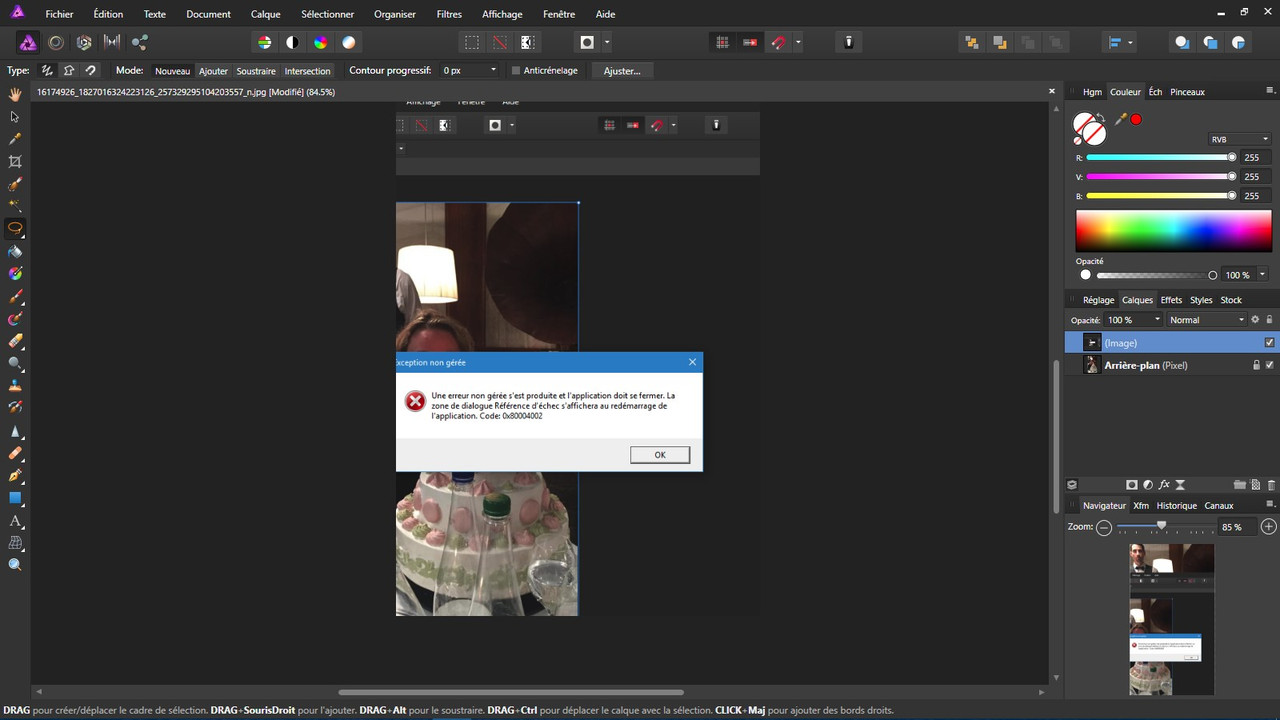Expand the snapping options arrow

click(797, 42)
